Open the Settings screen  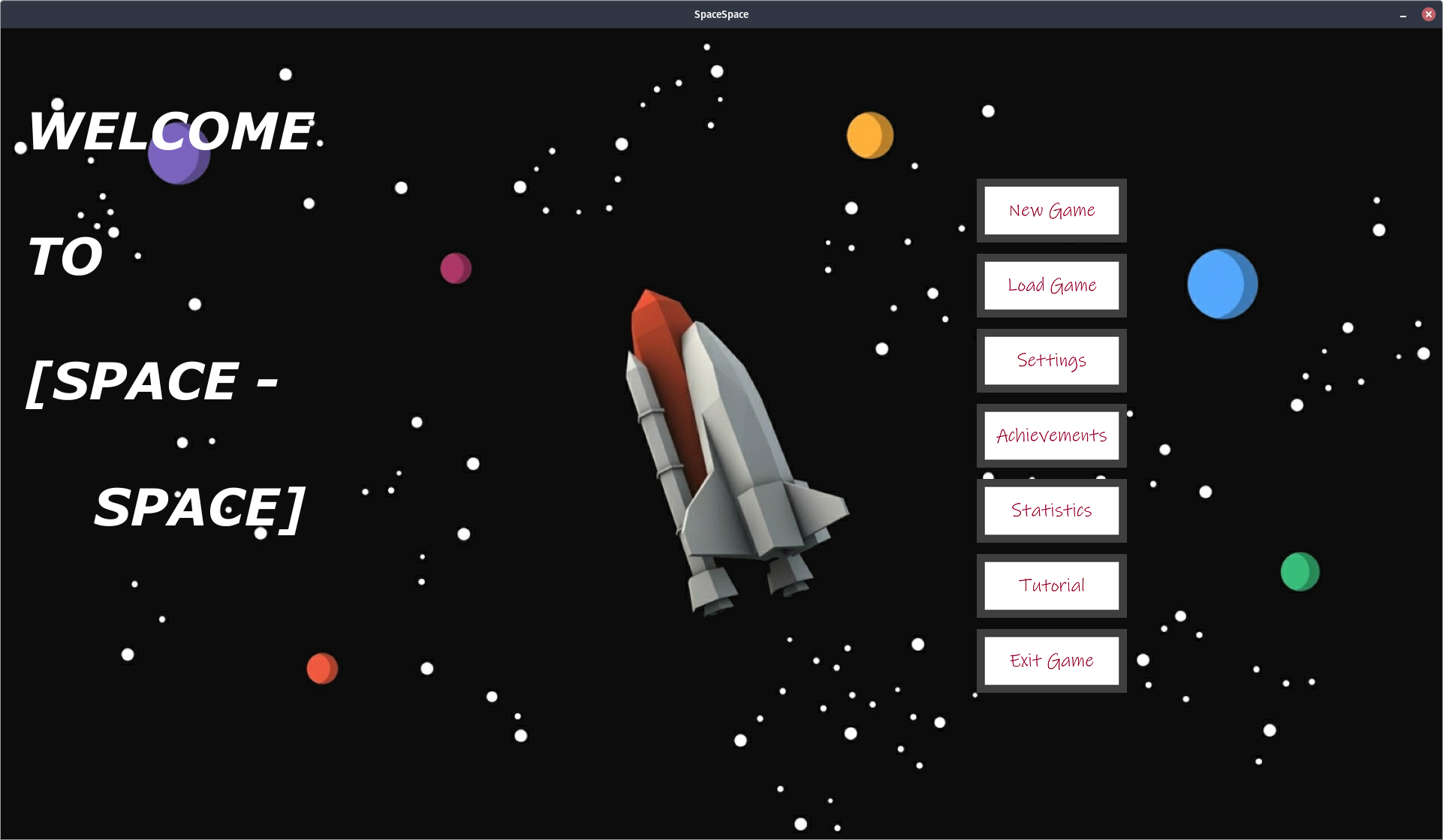[1051, 360]
